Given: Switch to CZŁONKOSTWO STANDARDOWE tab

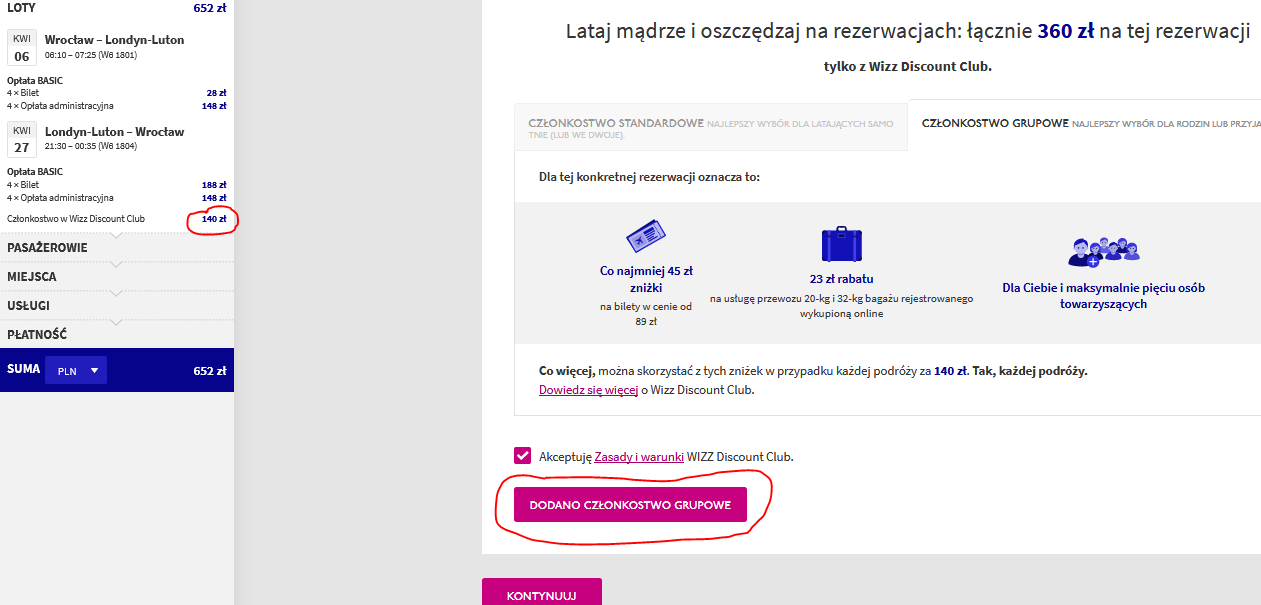Looking at the screenshot, I should (711, 128).
